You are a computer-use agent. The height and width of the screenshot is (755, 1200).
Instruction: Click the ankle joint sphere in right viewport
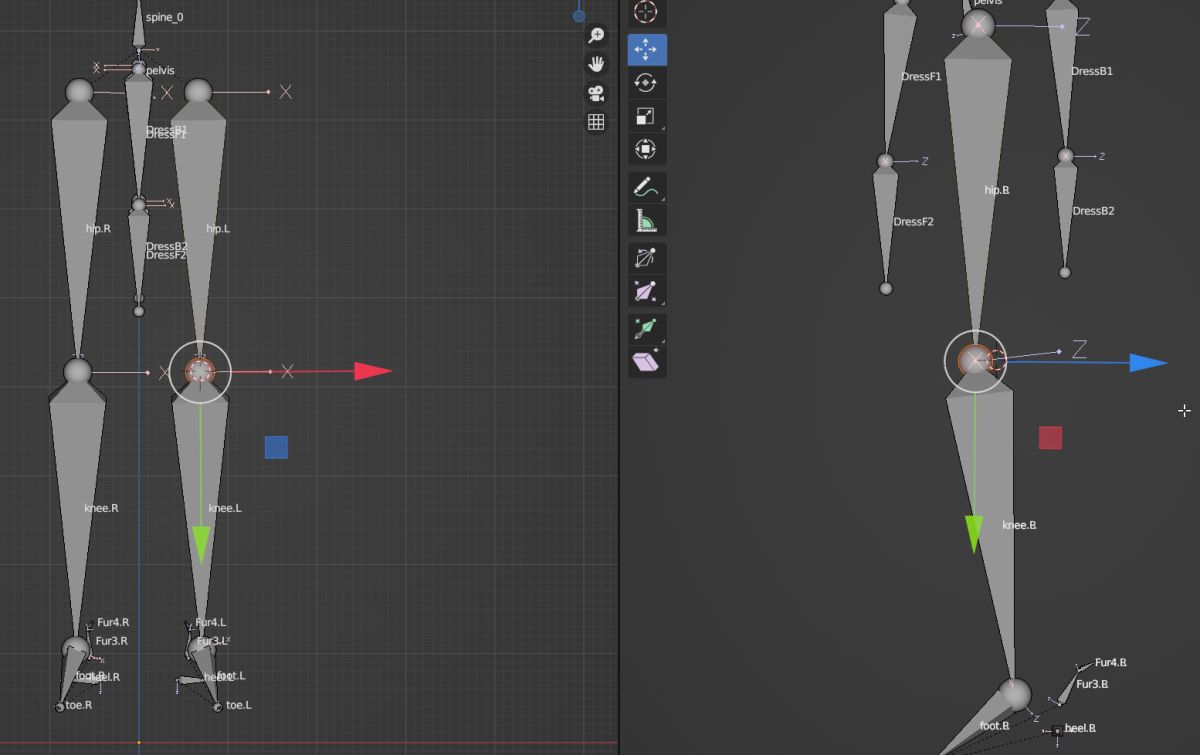(1014, 693)
